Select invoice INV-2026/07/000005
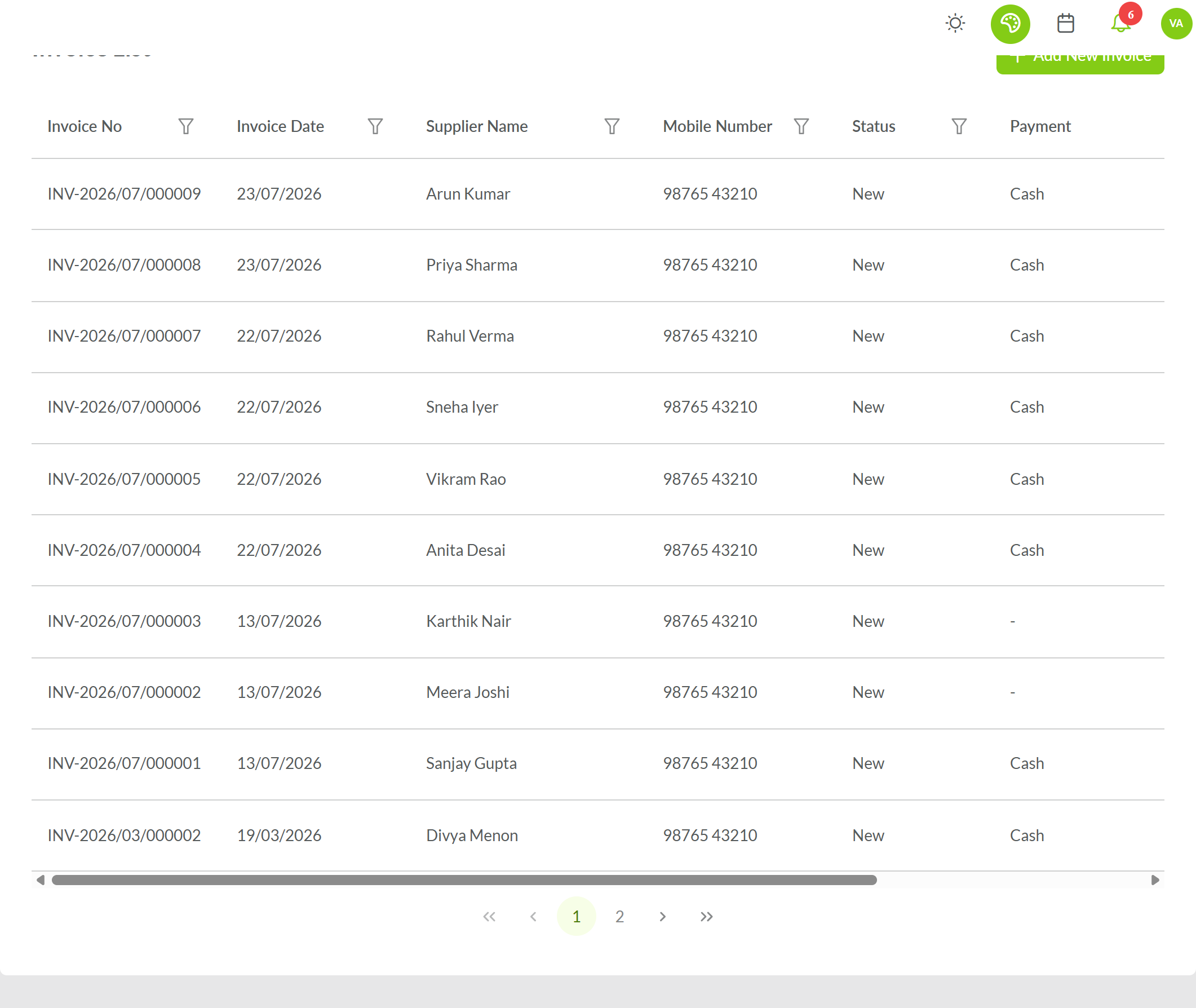Image resolution: width=1196 pixels, height=1008 pixels. click(x=125, y=479)
